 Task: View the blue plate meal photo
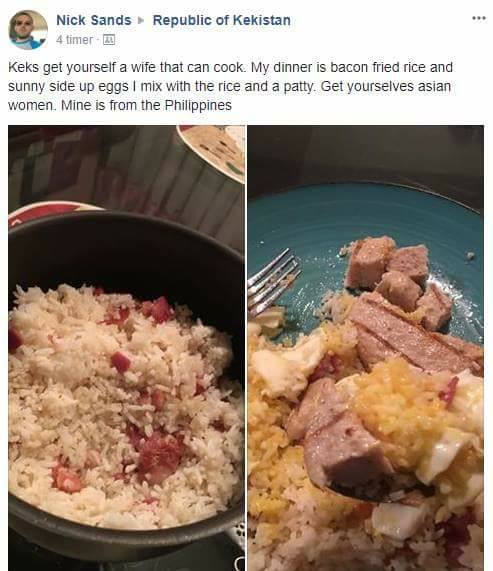pos(366,348)
